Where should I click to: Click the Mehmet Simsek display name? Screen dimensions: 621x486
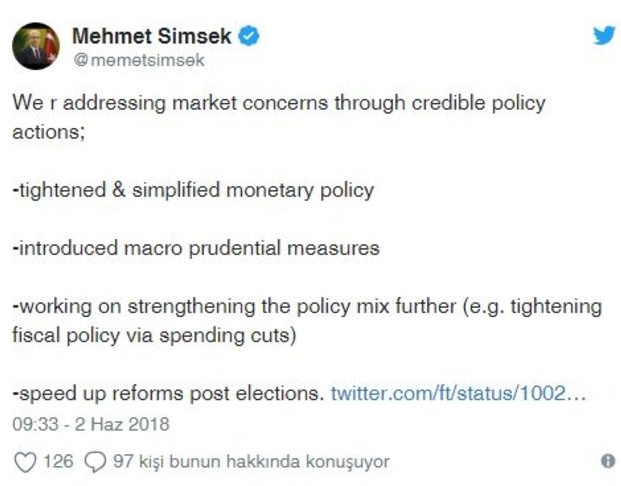click(x=152, y=36)
